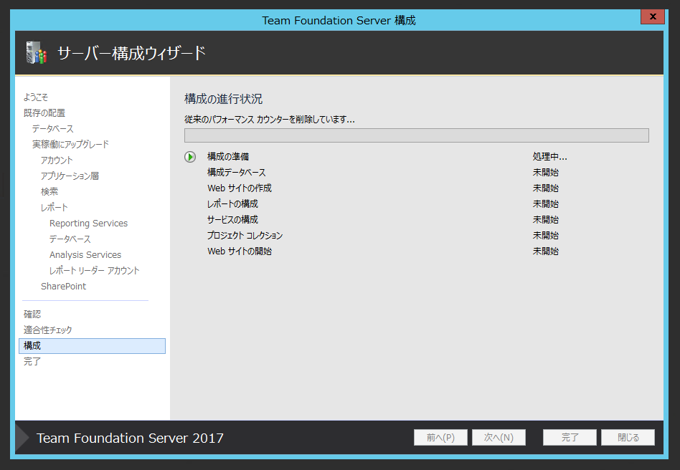
Task: Open Reporting Services step
Action: point(88,223)
